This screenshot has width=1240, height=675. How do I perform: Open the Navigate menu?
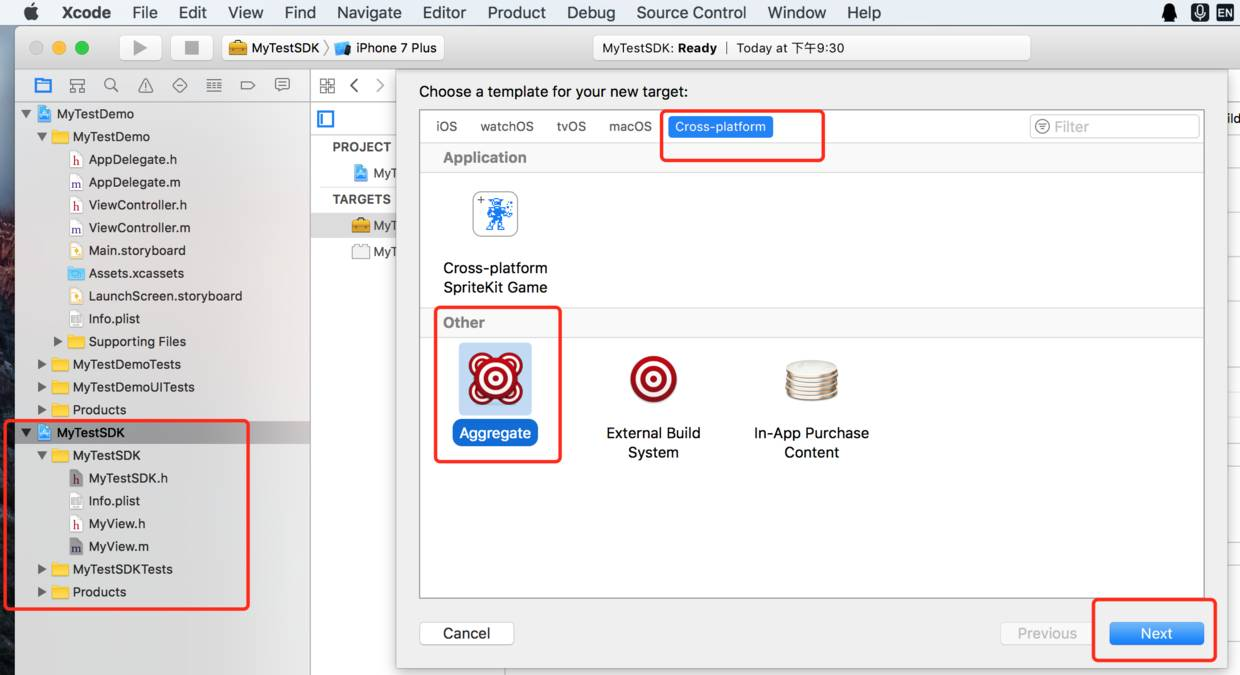pos(369,12)
